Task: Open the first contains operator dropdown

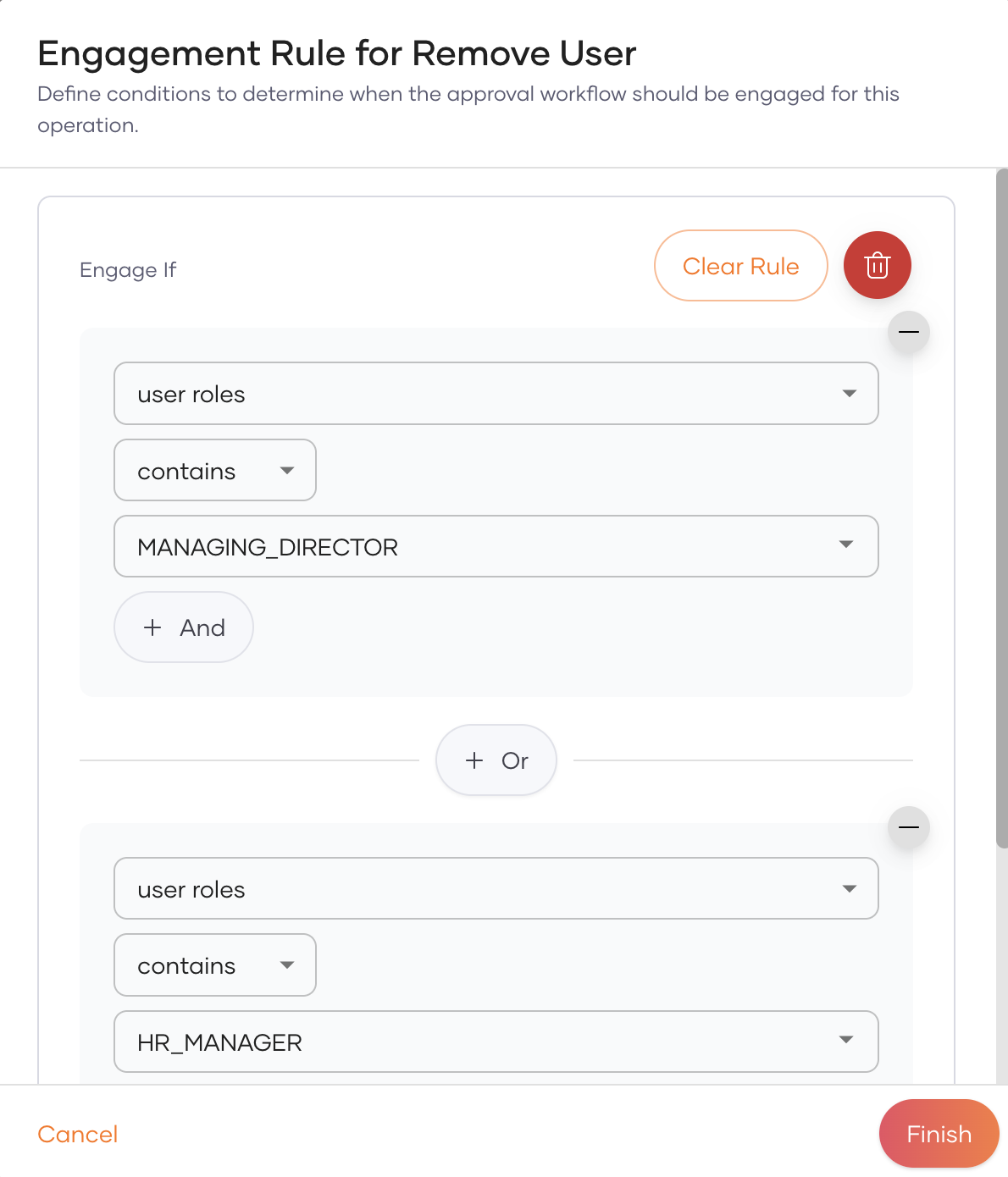Action: coord(203,471)
